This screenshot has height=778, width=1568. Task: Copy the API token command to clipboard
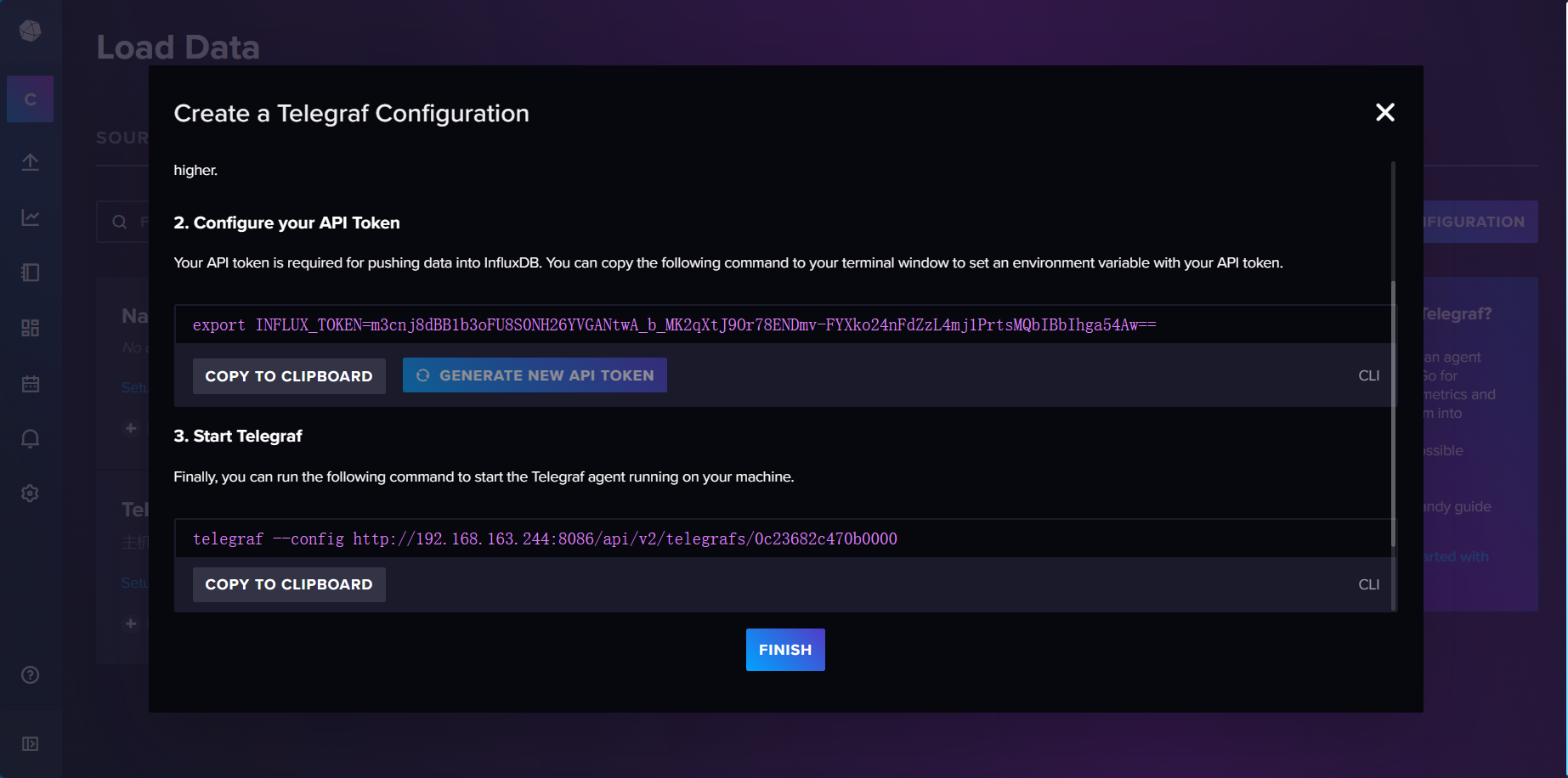[x=288, y=375]
